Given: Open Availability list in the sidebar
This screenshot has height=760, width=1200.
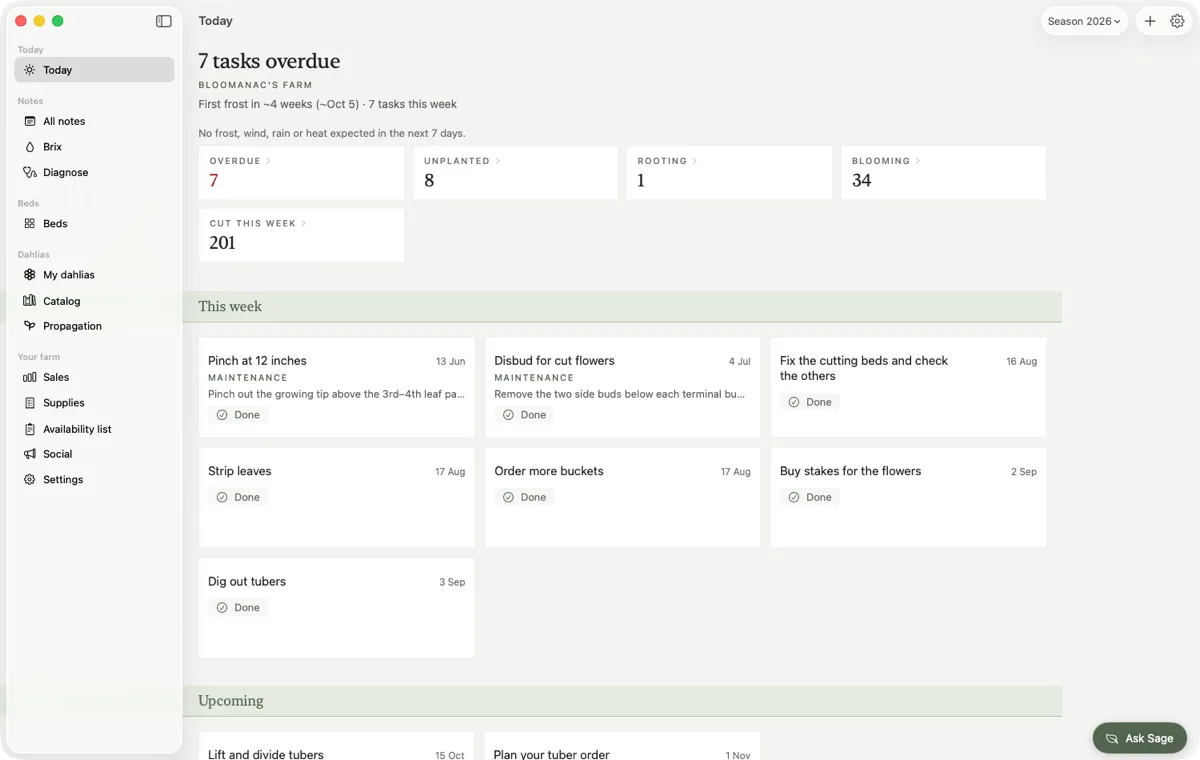Looking at the screenshot, I should [x=94, y=429].
